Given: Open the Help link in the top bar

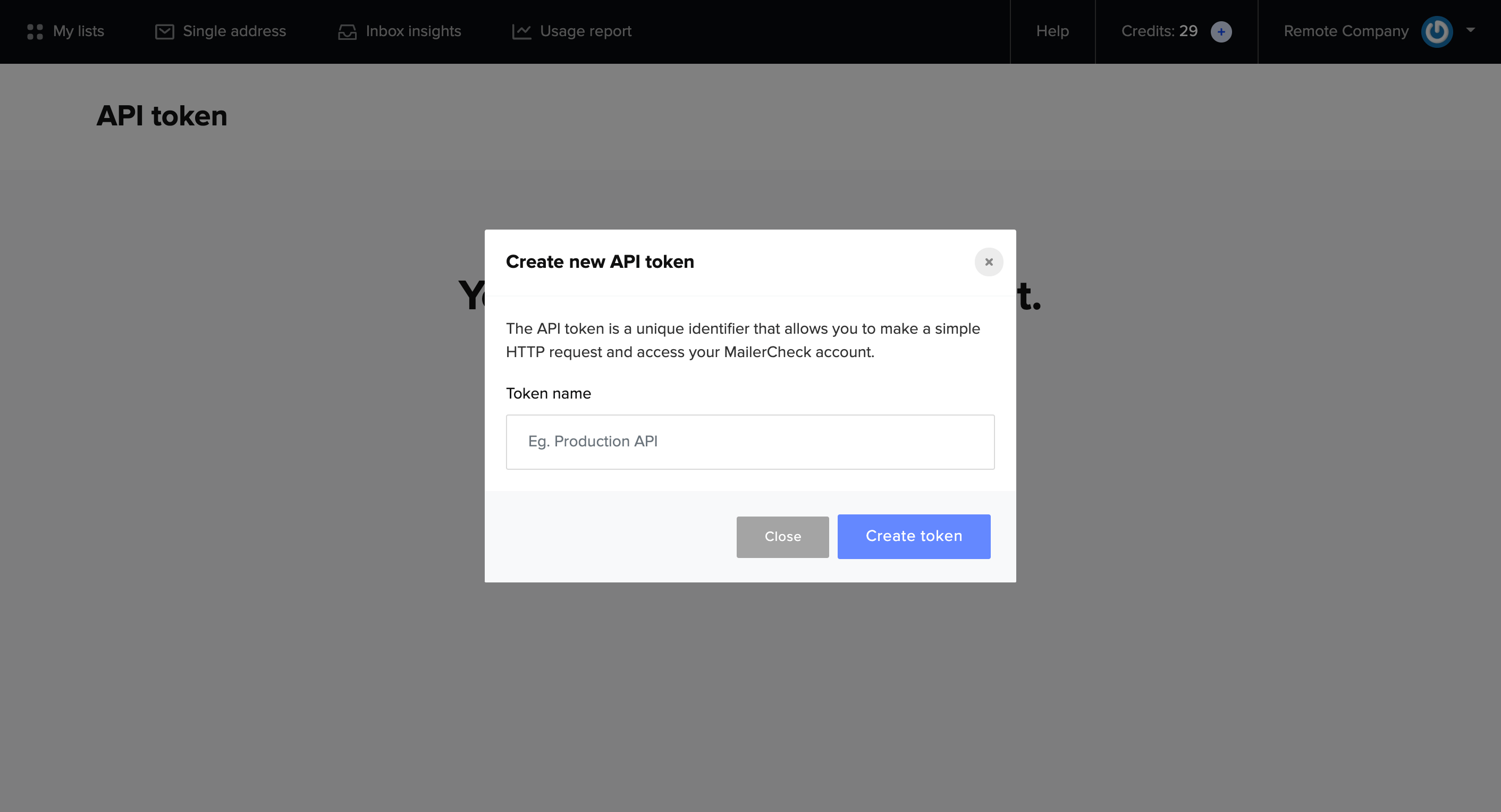Looking at the screenshot, I should [1052, 31].
